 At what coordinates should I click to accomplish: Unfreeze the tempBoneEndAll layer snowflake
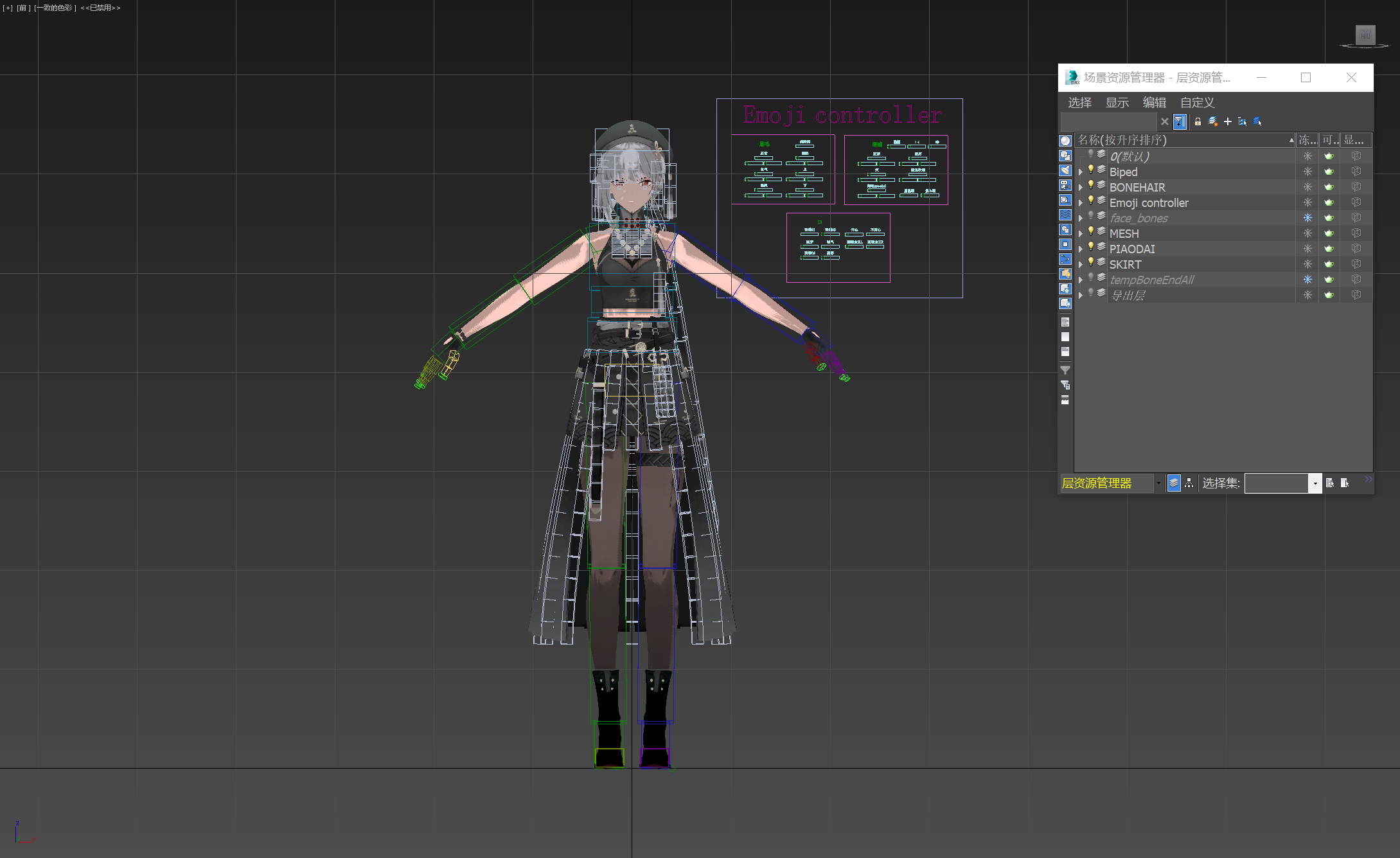tap(1307, 280)
